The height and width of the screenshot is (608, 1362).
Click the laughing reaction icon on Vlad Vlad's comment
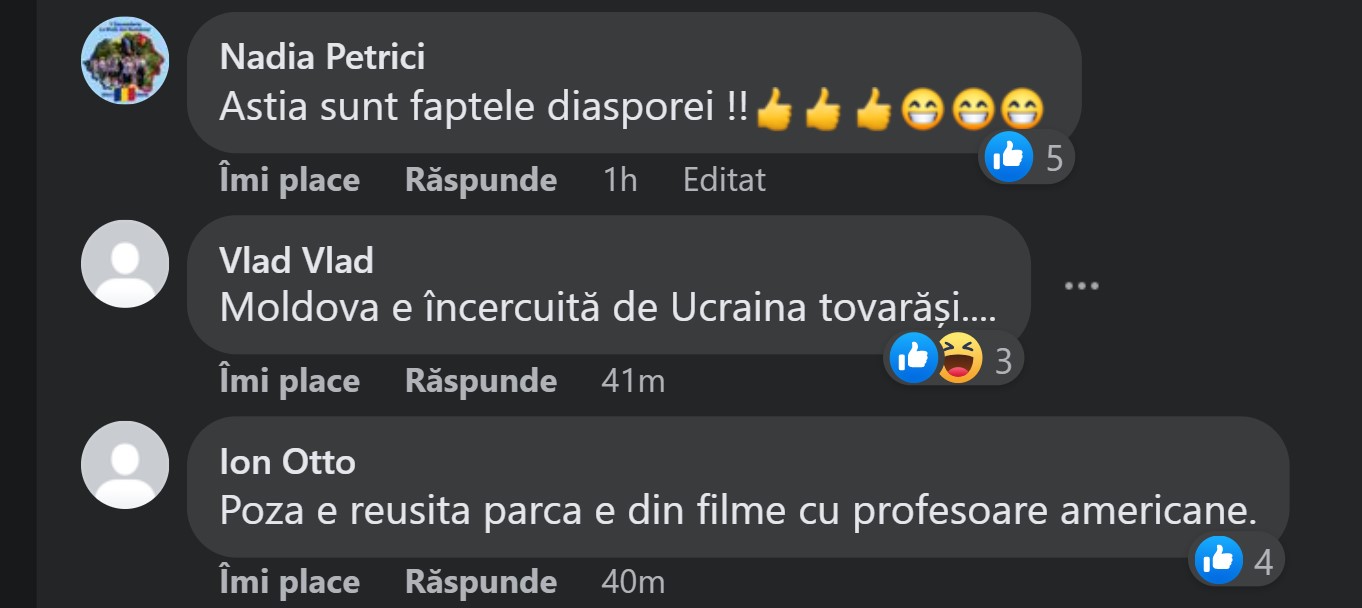point(959,358)
